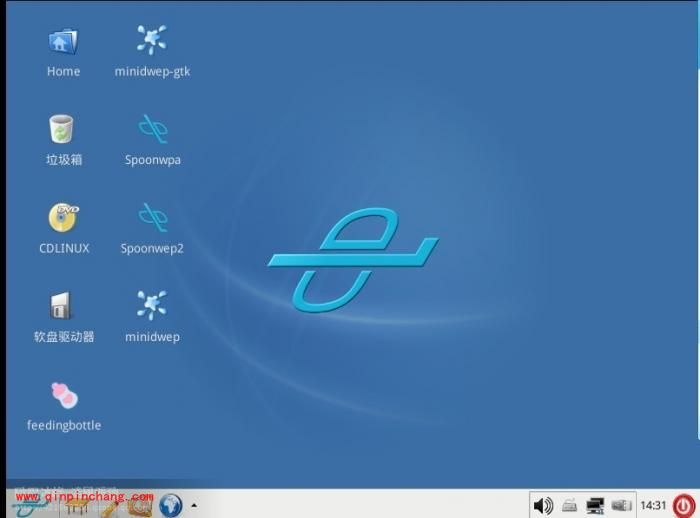Viewport: 700px width, 518px height.
Task: Launch the Spoonwep2 desktop icon
Action: [153, 217]
